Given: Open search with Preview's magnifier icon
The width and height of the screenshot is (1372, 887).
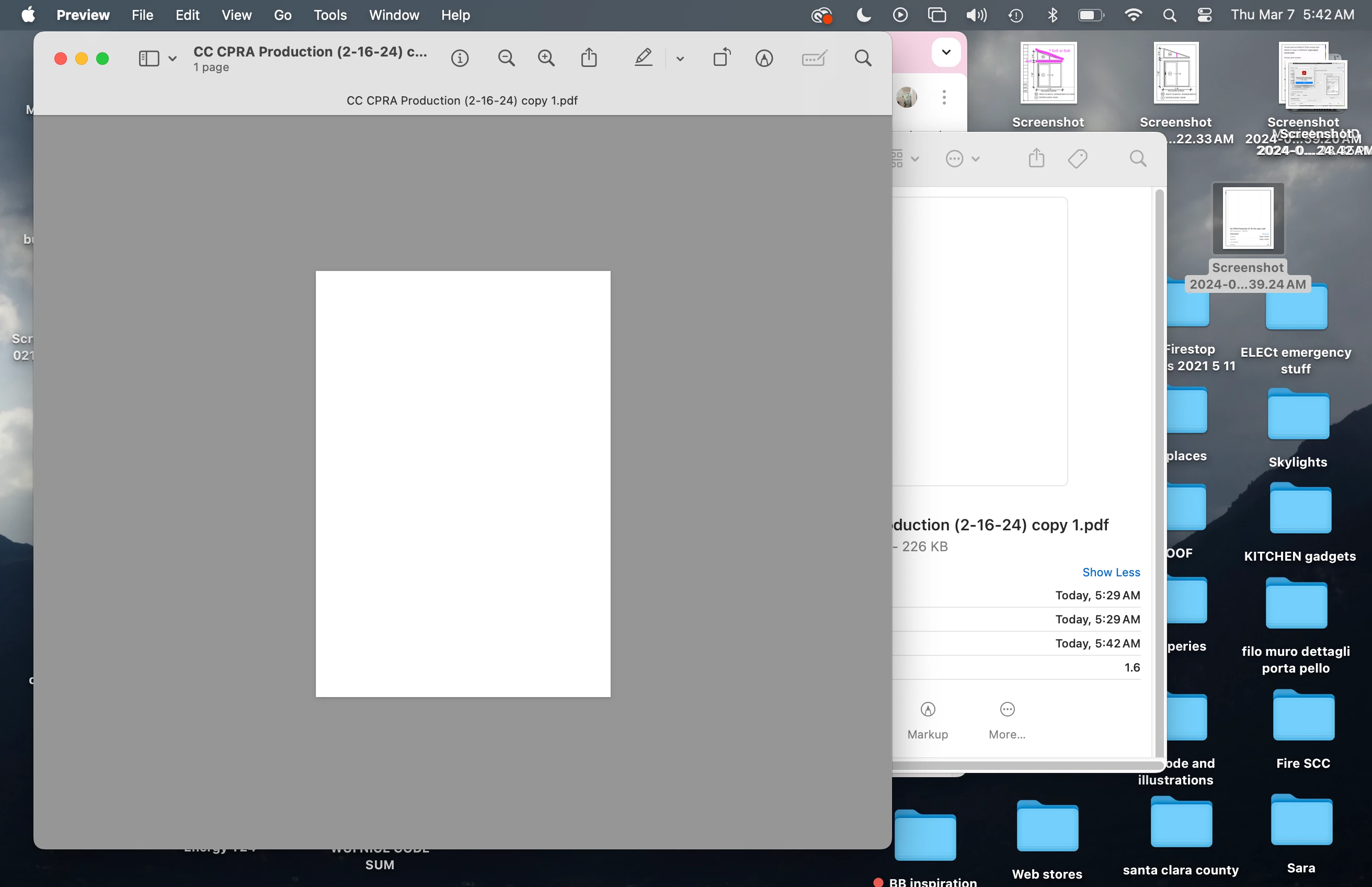Looking at the screenshot, I should click(x=862, y=58).
